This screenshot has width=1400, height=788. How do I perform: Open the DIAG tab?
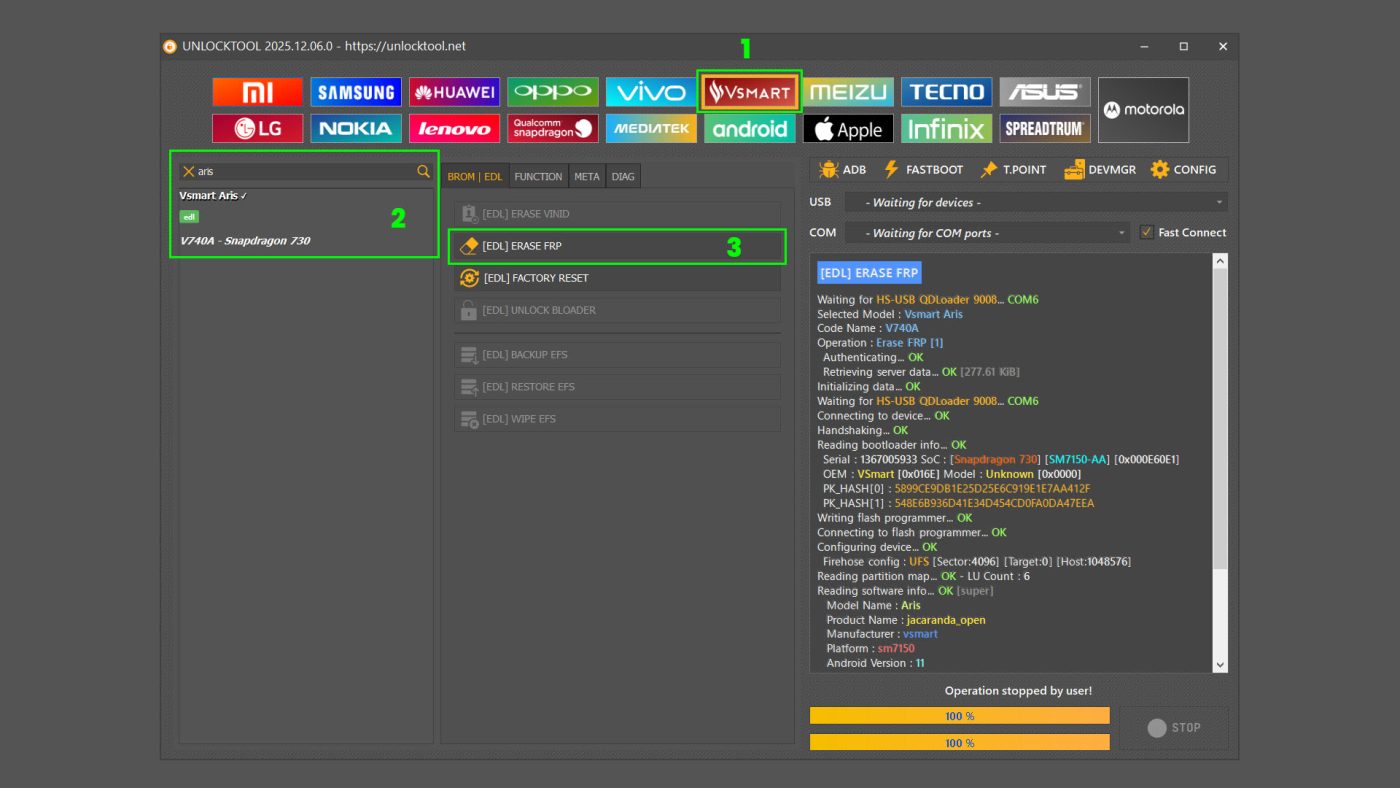pyautogui.click(x=623, y=177)
